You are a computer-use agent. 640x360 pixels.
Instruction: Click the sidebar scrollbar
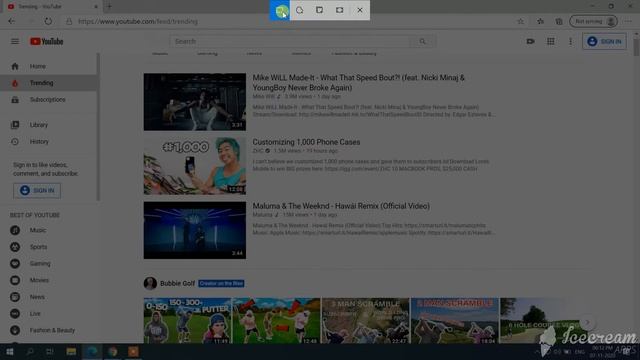tap(98, 127)
